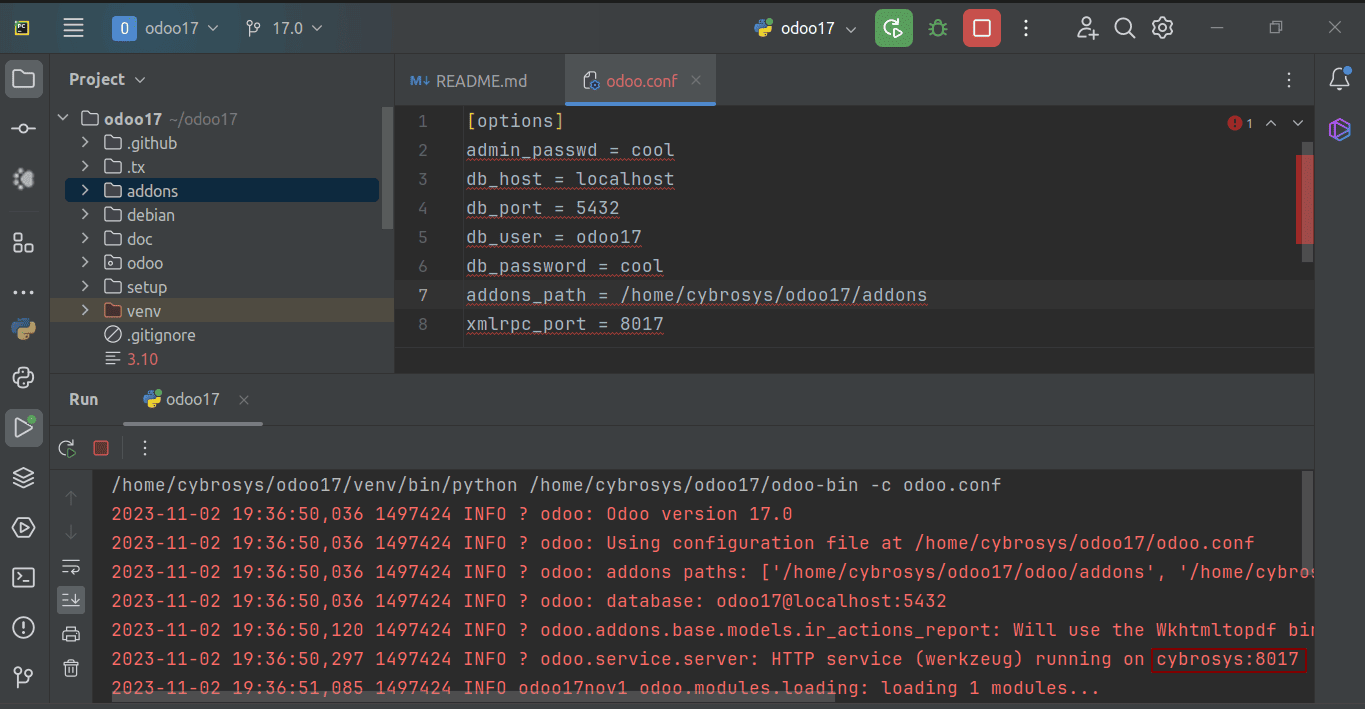Open the branch dropdown labeled 17.0
Screen dimensions: 1365x709
pyautogui.click(x=284, y=28)
